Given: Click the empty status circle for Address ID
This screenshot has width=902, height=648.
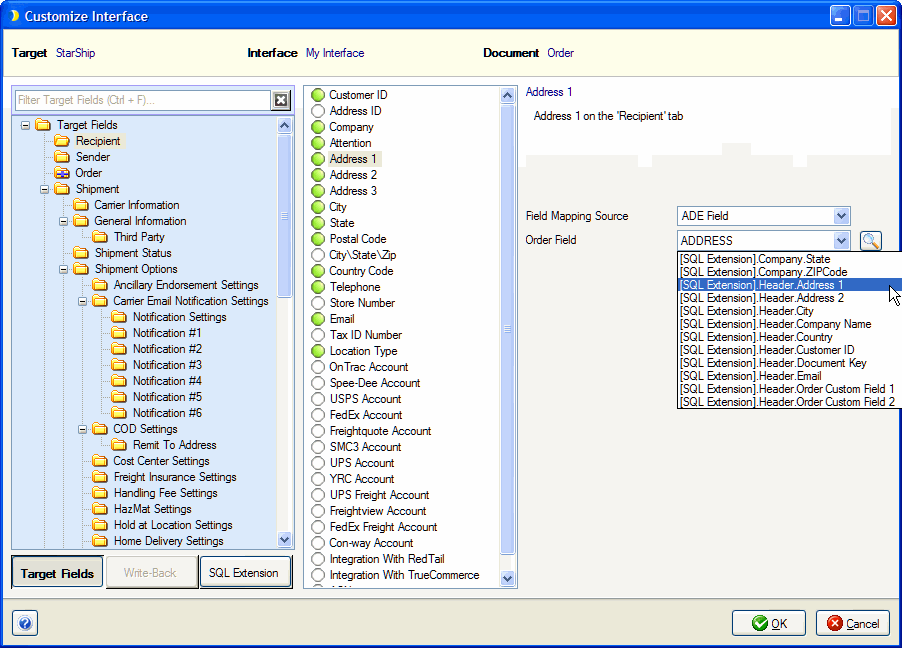Looking at the screenshot, I should [318, 110].
